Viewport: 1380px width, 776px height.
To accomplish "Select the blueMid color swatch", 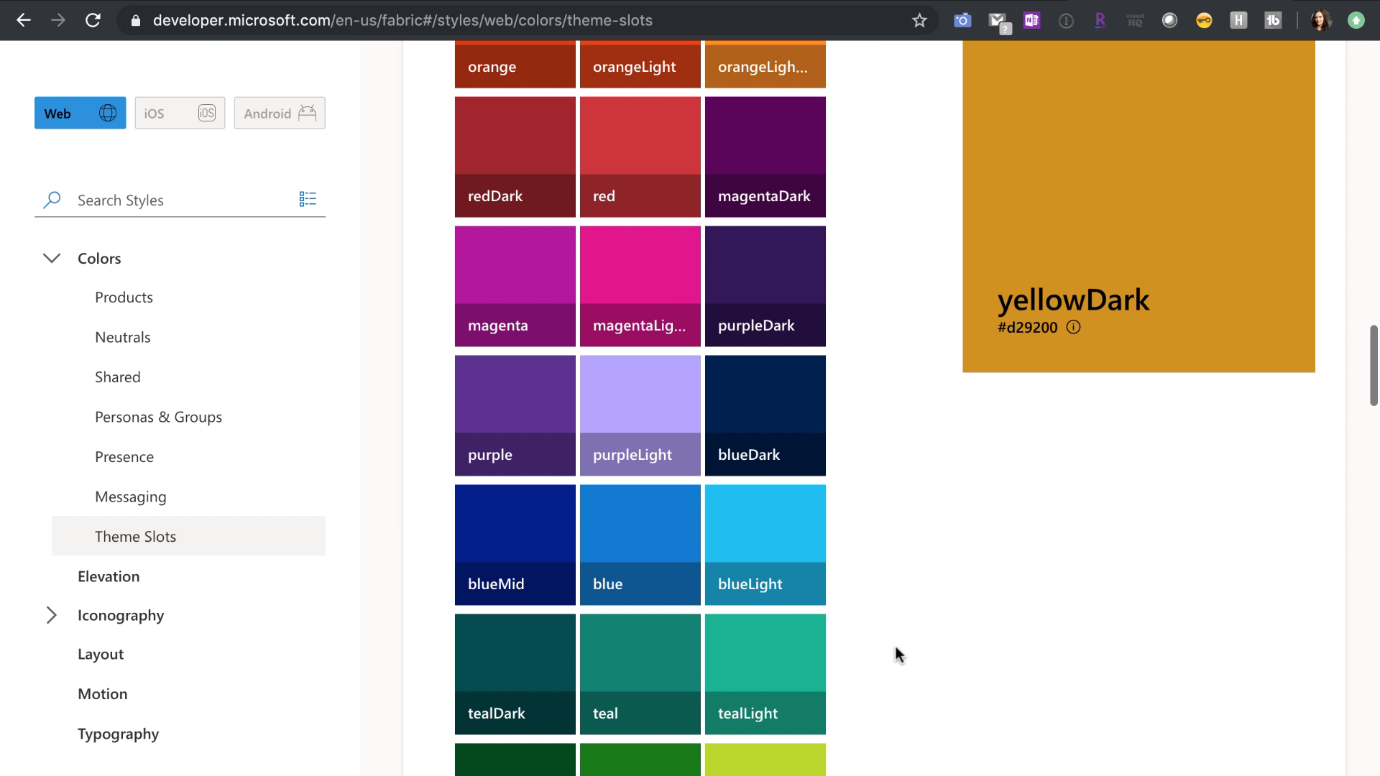I will tap(515, 545).
